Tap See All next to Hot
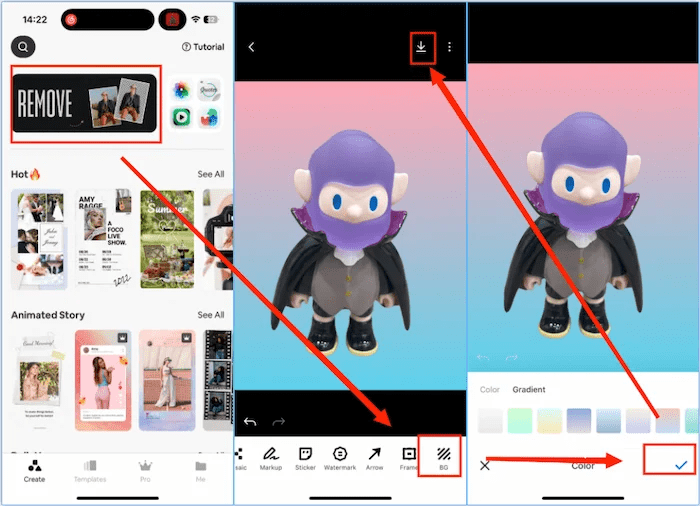Viewport: 700px width, 506px height. click(x=211, y=174)
